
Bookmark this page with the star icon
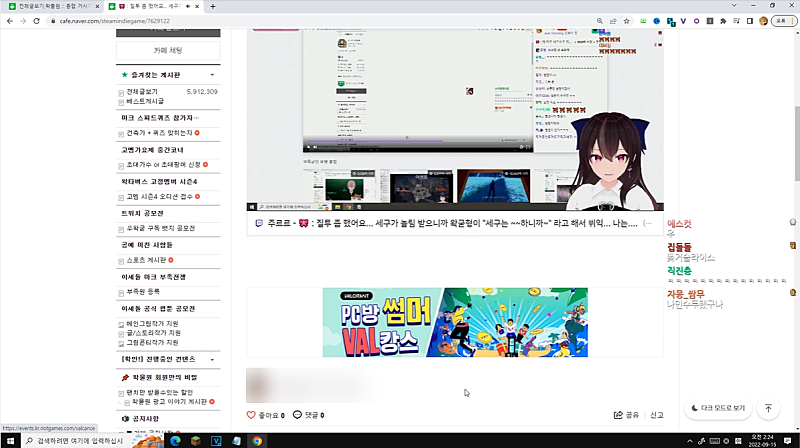point(627,21)
